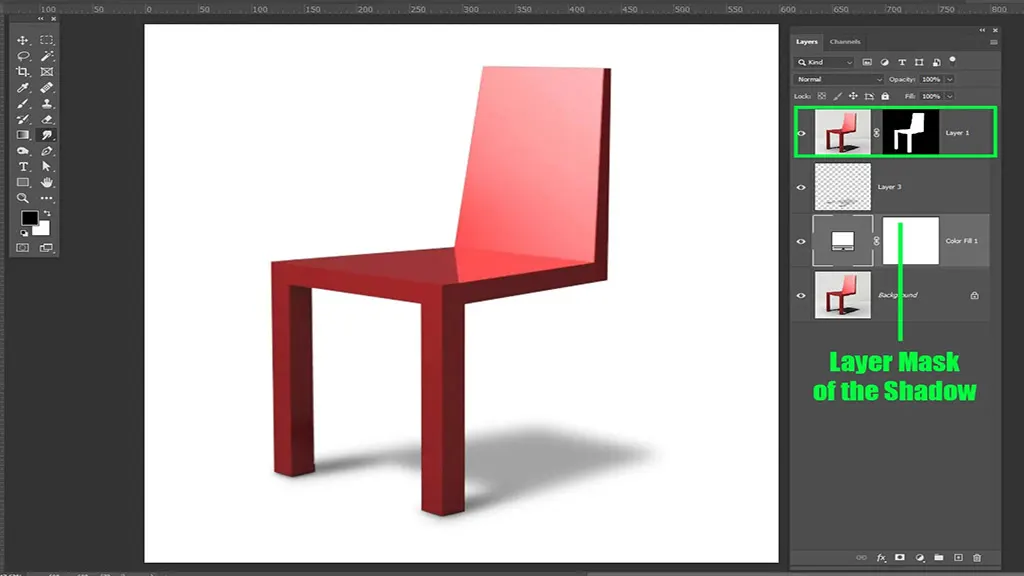
Task: Open the Layers panel flyout menu
Action: pos(993,42)
